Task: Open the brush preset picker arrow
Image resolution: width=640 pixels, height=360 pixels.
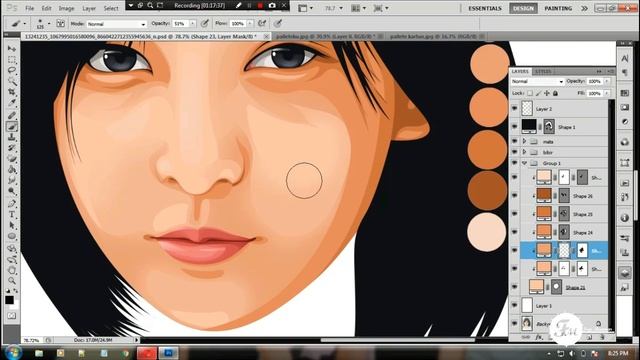Action: coord(49,23)
